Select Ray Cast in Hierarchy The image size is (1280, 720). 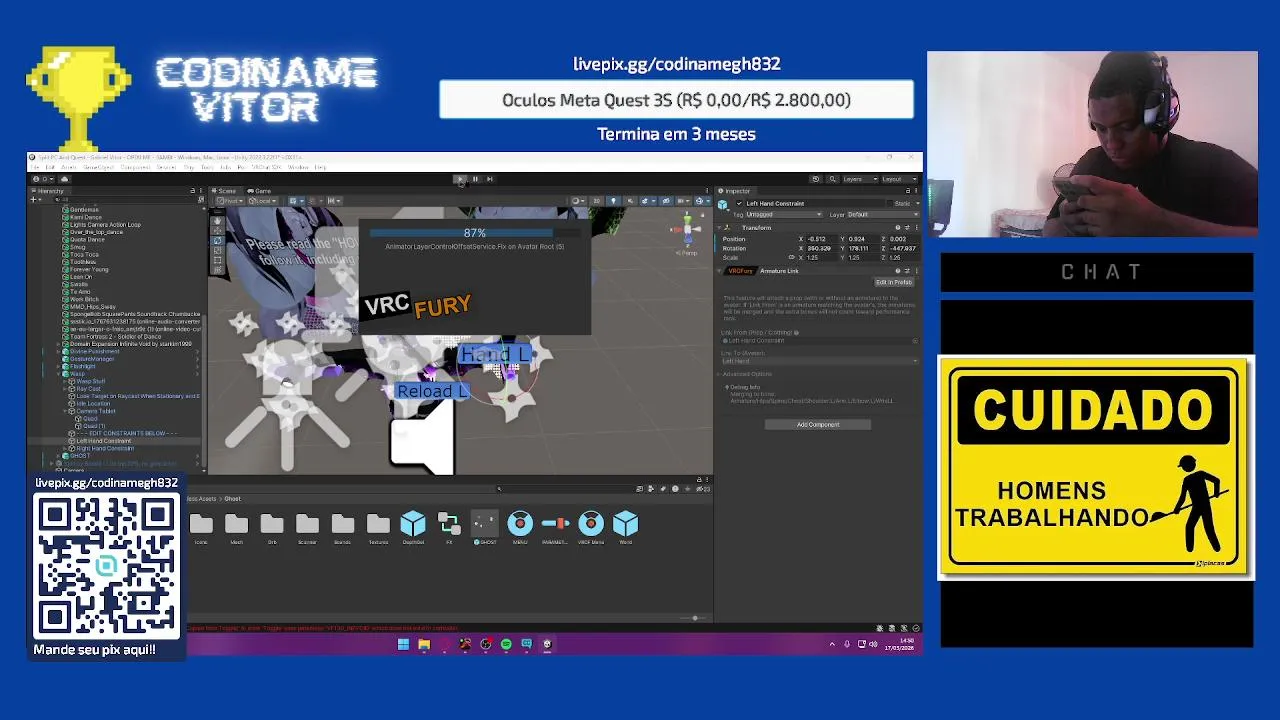click(88, 389)
